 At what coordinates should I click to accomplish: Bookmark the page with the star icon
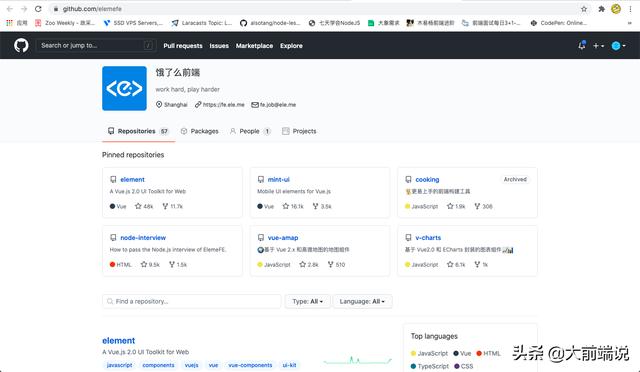tap(584, 9)
